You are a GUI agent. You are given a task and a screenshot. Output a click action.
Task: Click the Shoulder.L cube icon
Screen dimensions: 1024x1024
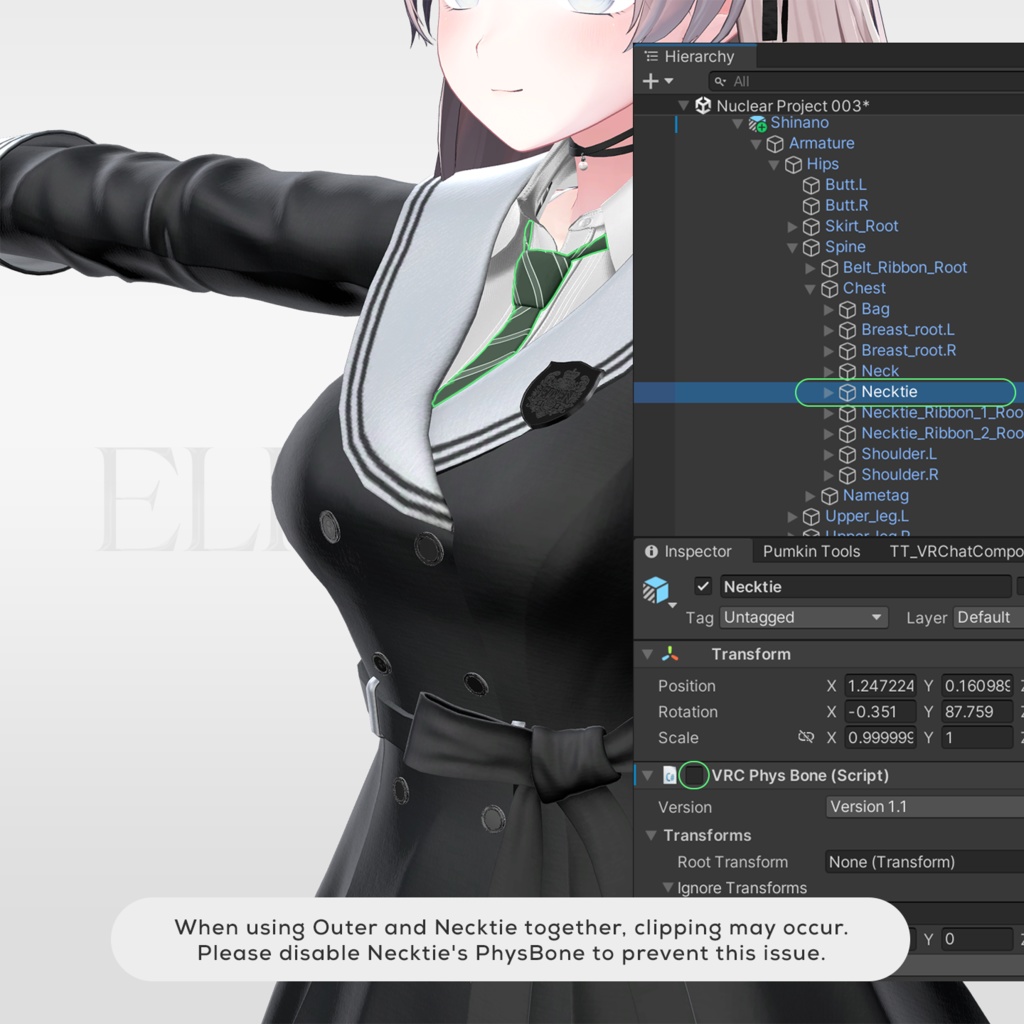coord(848,455)
